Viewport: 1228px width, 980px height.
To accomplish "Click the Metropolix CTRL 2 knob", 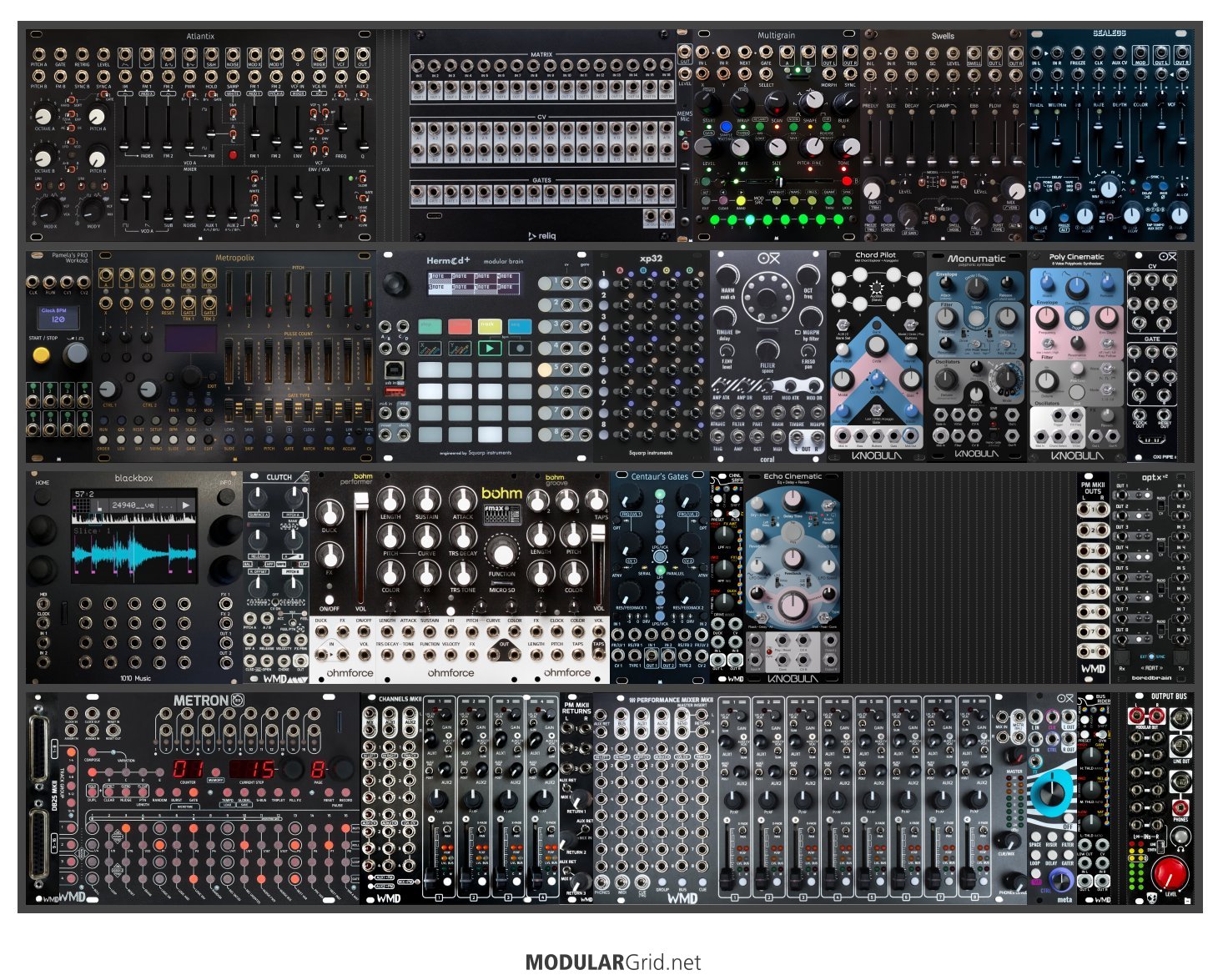I will [148, 389].
